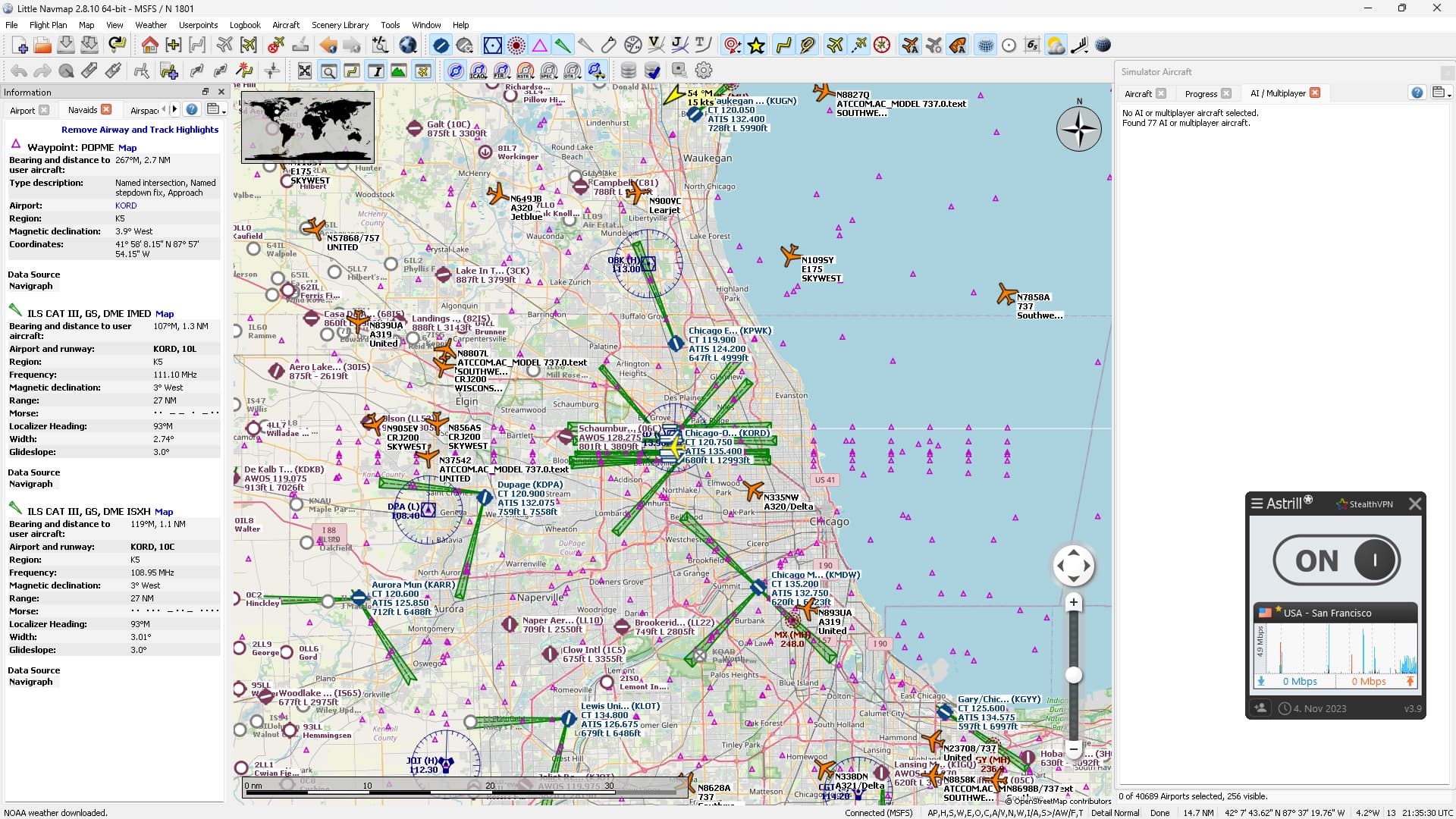Click the weather source sun-cloud icon

pos(1055,45)
